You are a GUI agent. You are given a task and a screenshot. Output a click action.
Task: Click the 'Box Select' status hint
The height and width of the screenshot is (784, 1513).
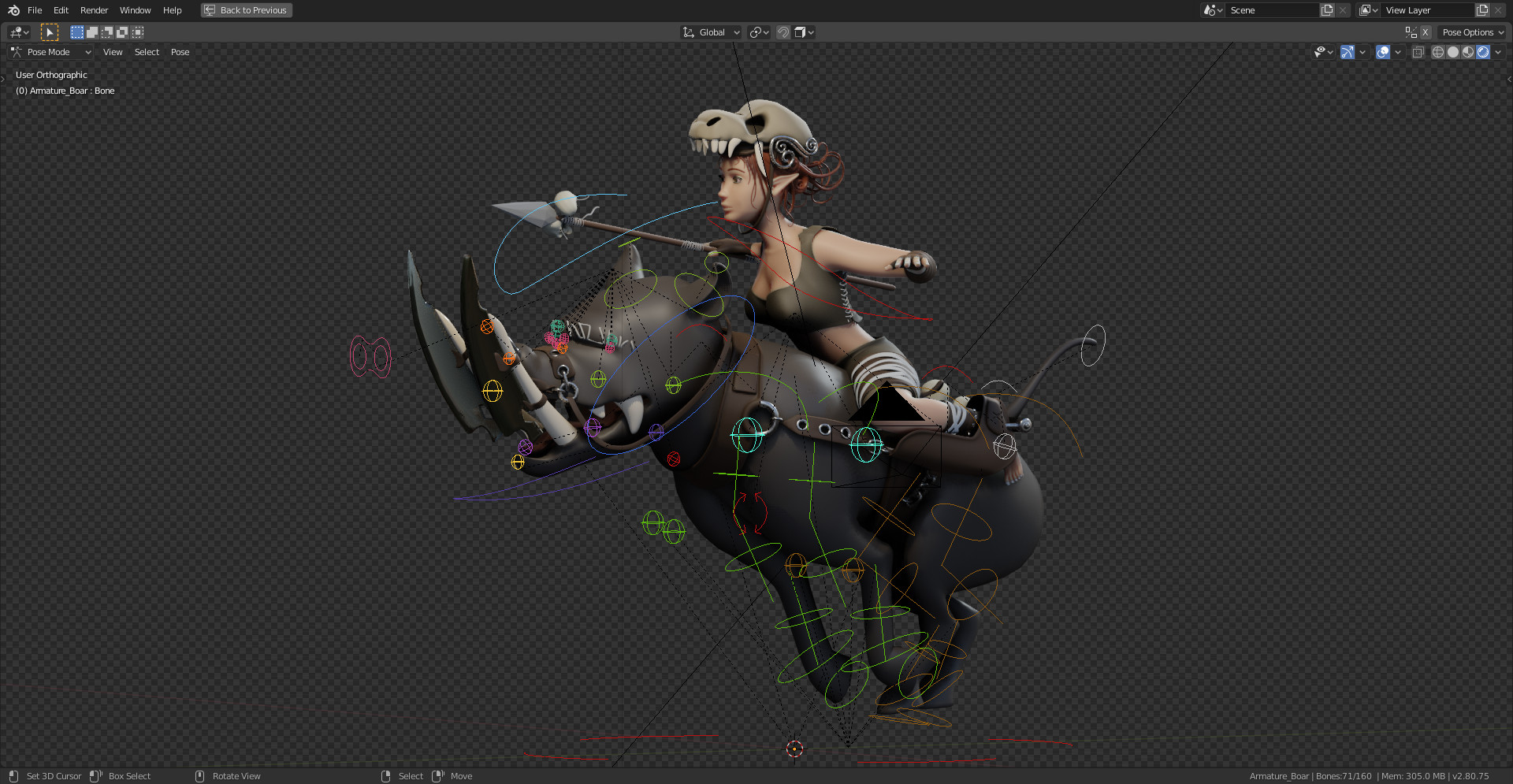pos(129,776)
